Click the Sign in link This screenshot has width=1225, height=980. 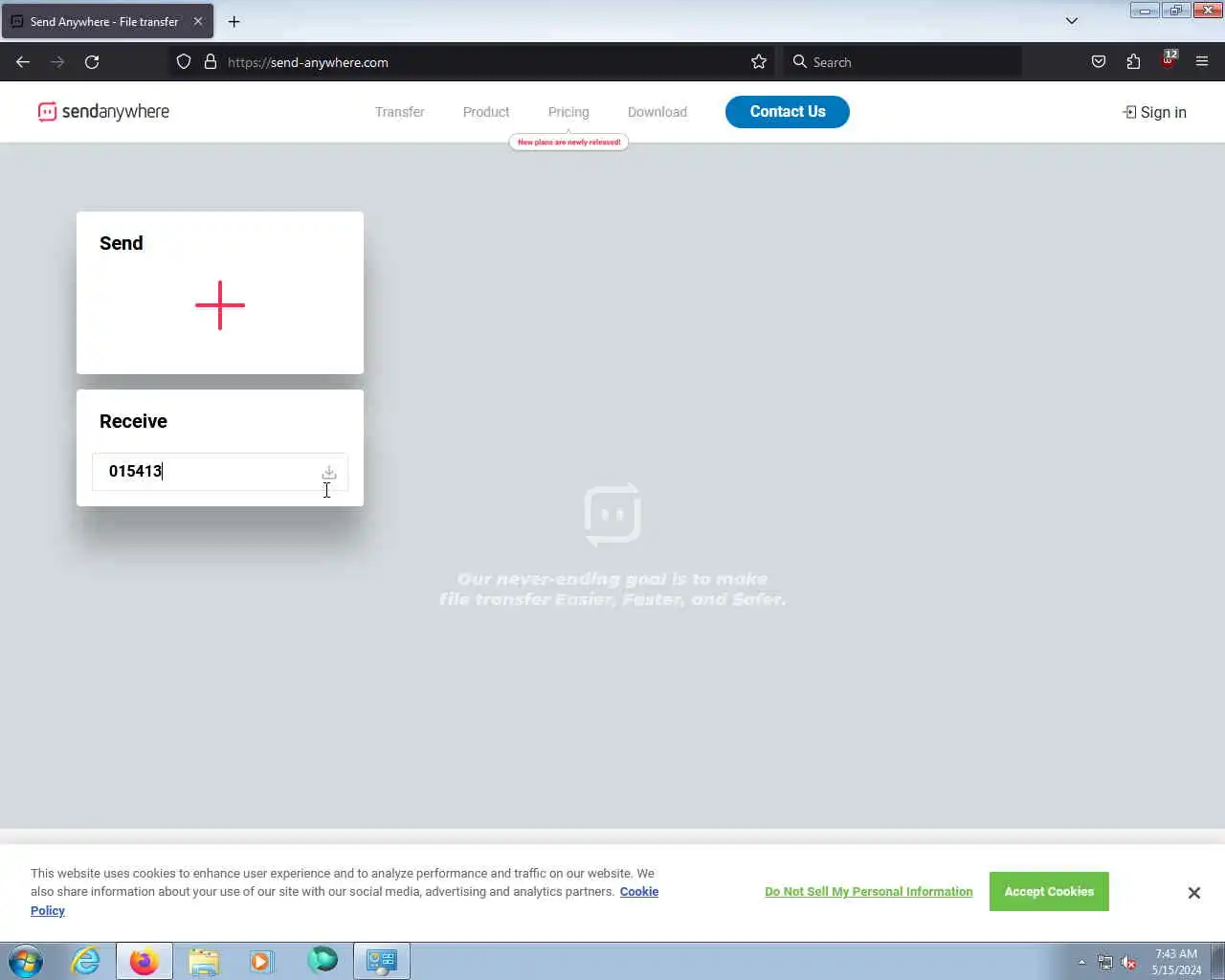(1154, 112)
